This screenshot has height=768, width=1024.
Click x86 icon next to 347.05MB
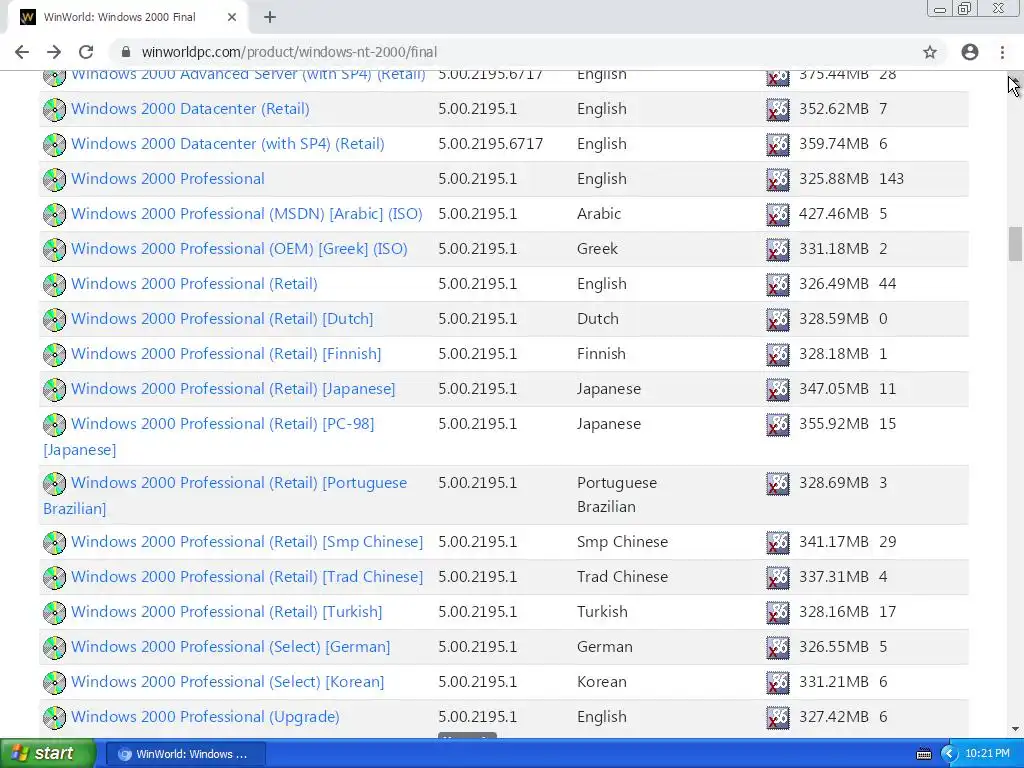pyautogui.click(x=778, y=390)
